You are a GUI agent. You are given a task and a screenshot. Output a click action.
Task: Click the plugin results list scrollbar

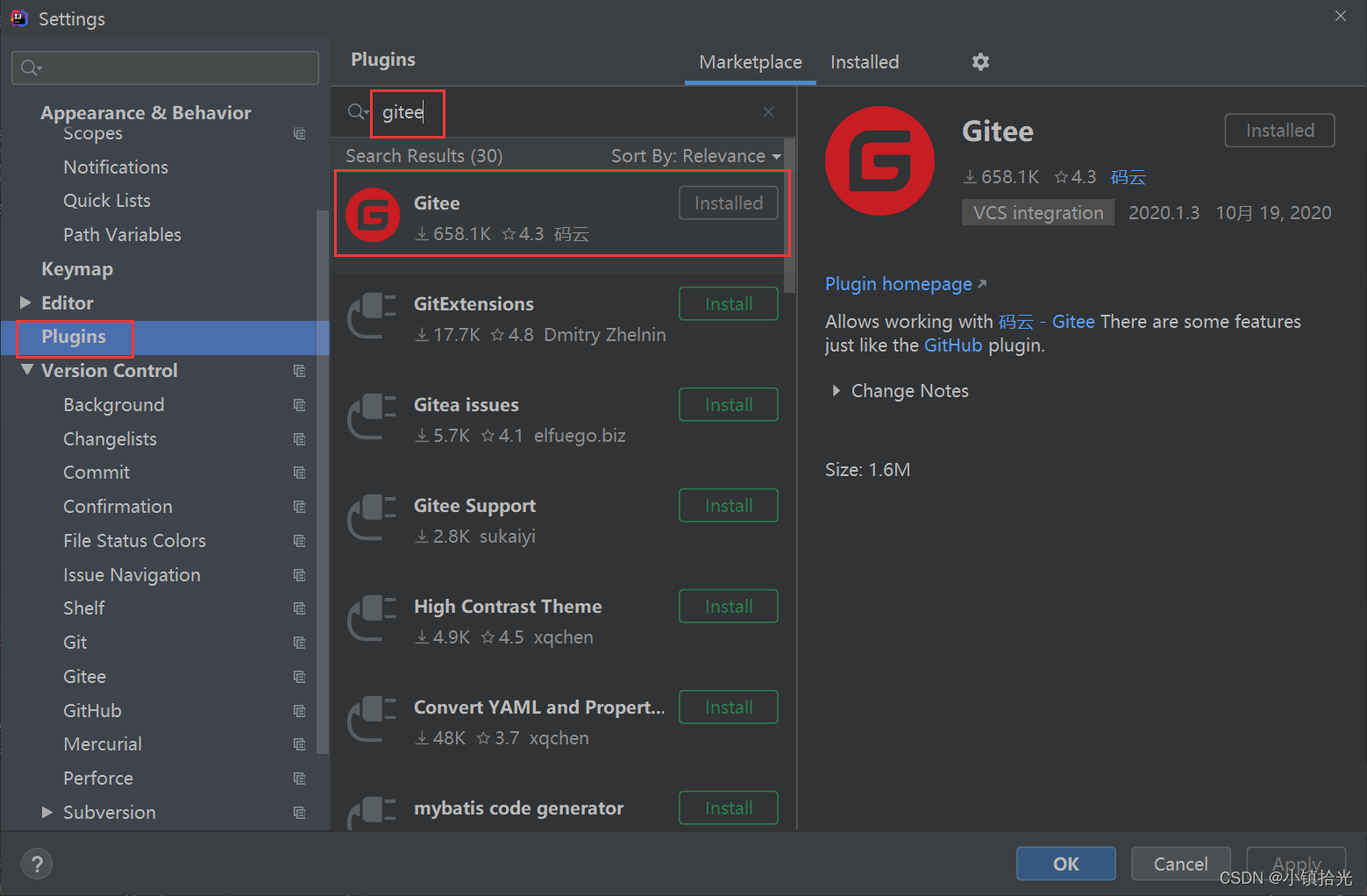(x=790, y=215)
